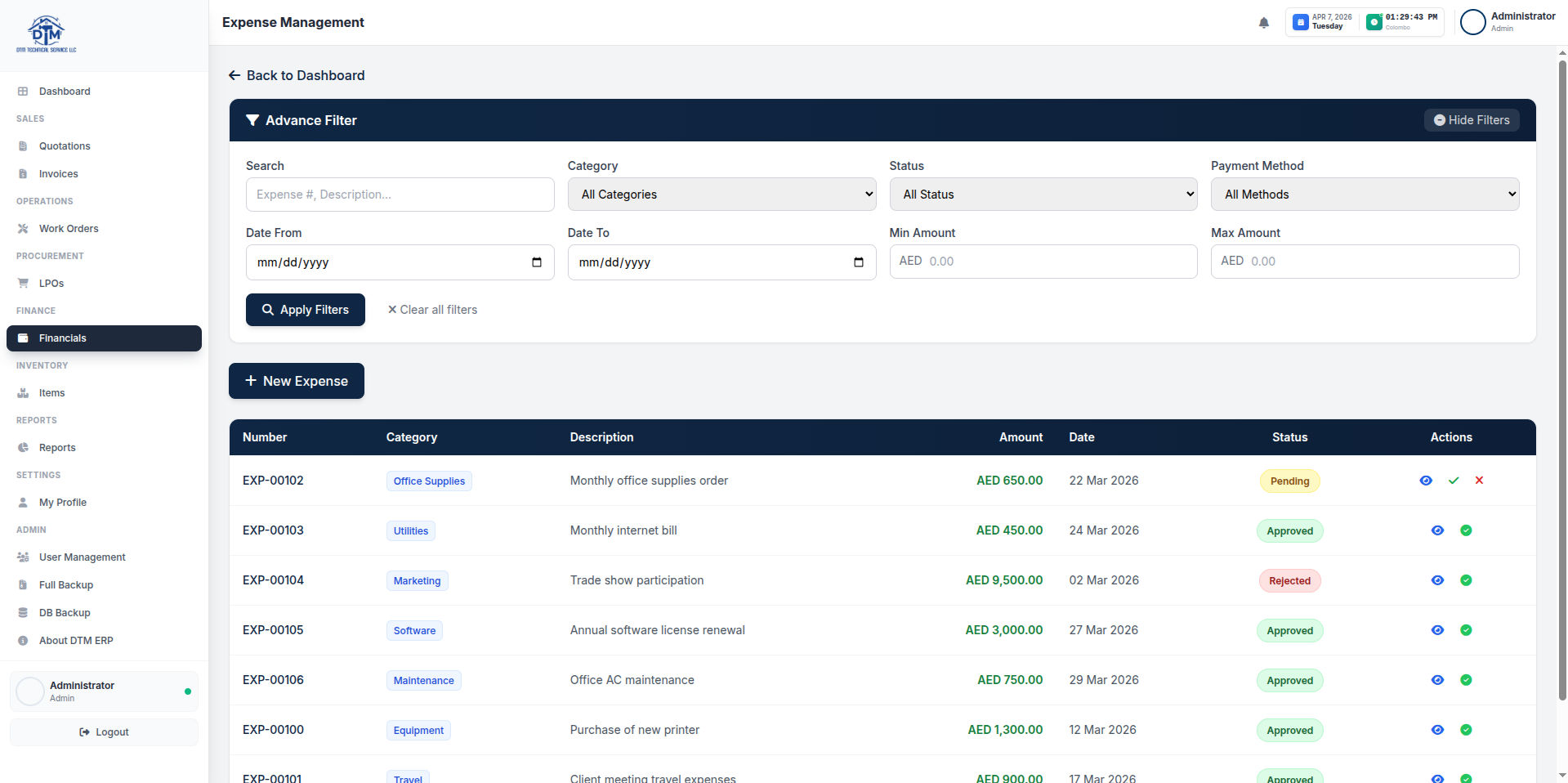Screen dimensions: 1568x783
Task: Open the Status filter dropdown
Action: [x=1043, y=195]
